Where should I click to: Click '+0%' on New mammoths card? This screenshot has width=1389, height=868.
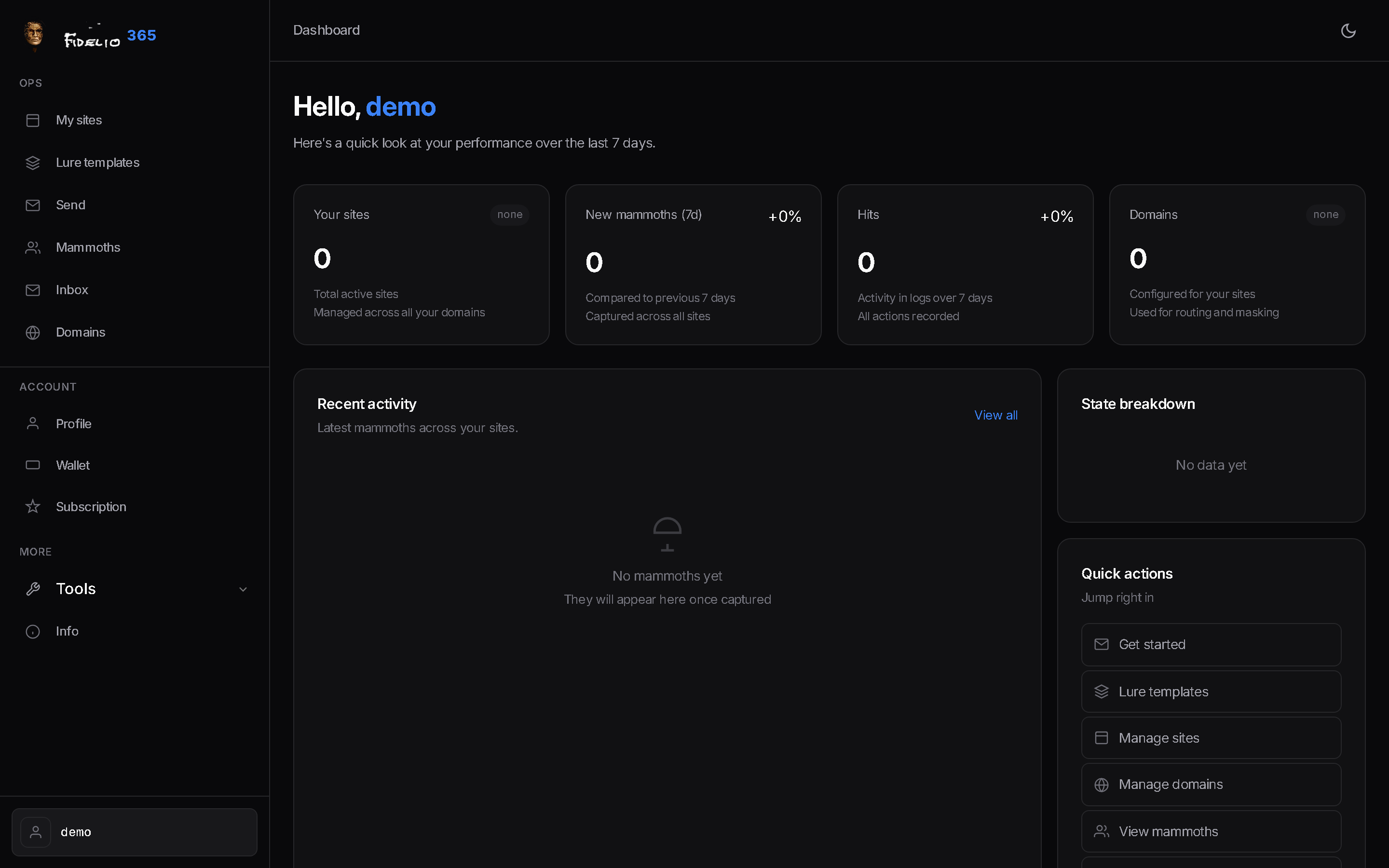785,217
